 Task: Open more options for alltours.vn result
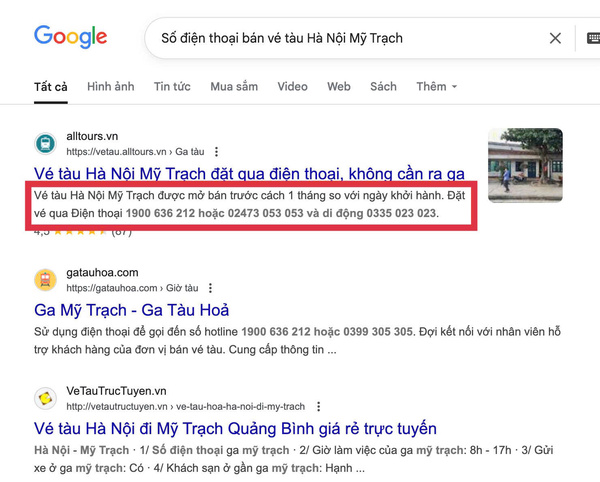click(217, 152)
